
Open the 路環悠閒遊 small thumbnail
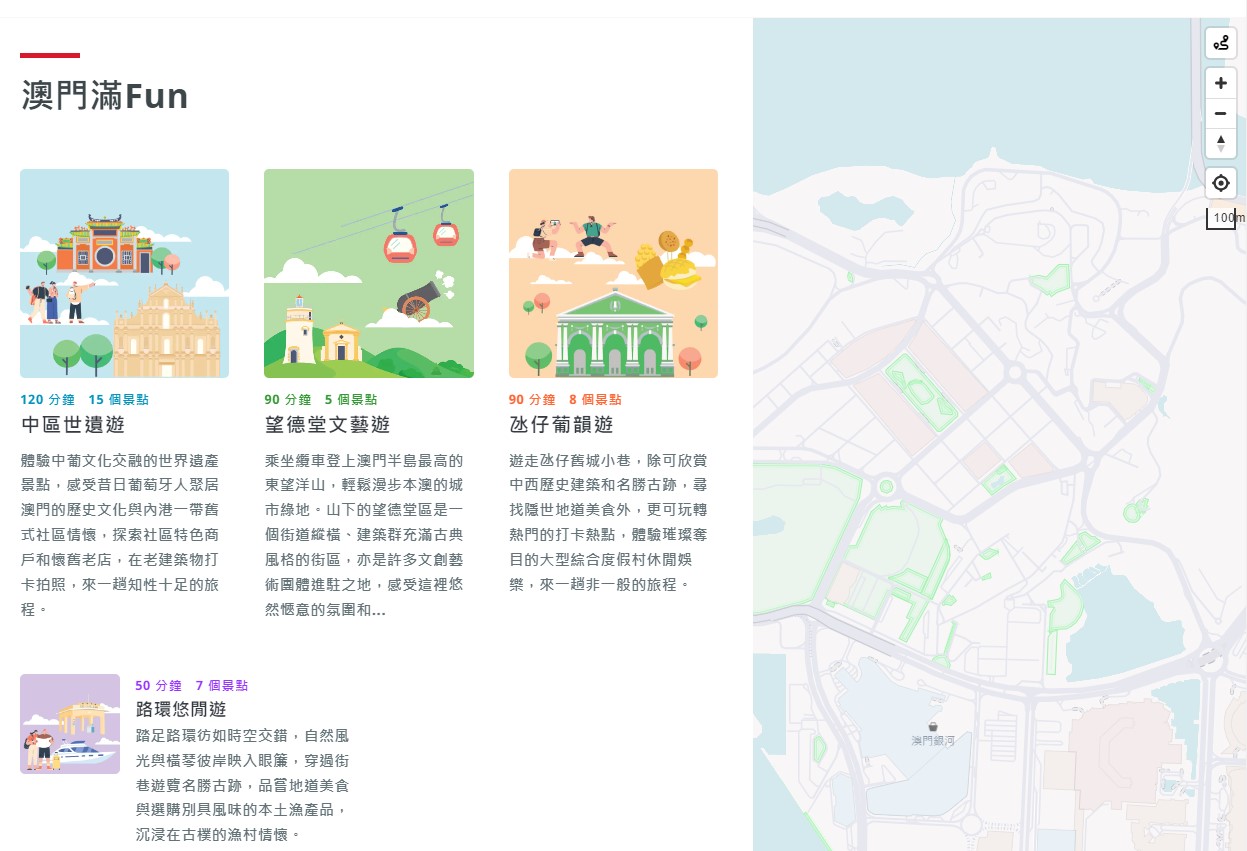pos(70,723)
